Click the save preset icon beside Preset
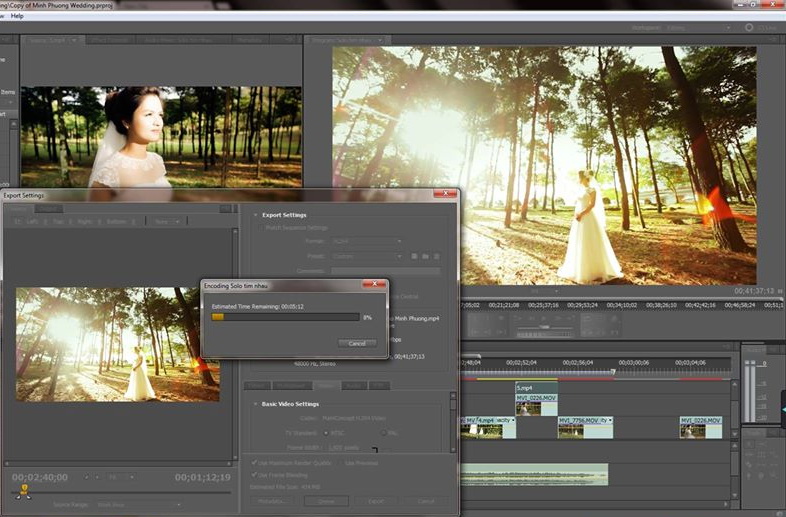 point(414,256)
